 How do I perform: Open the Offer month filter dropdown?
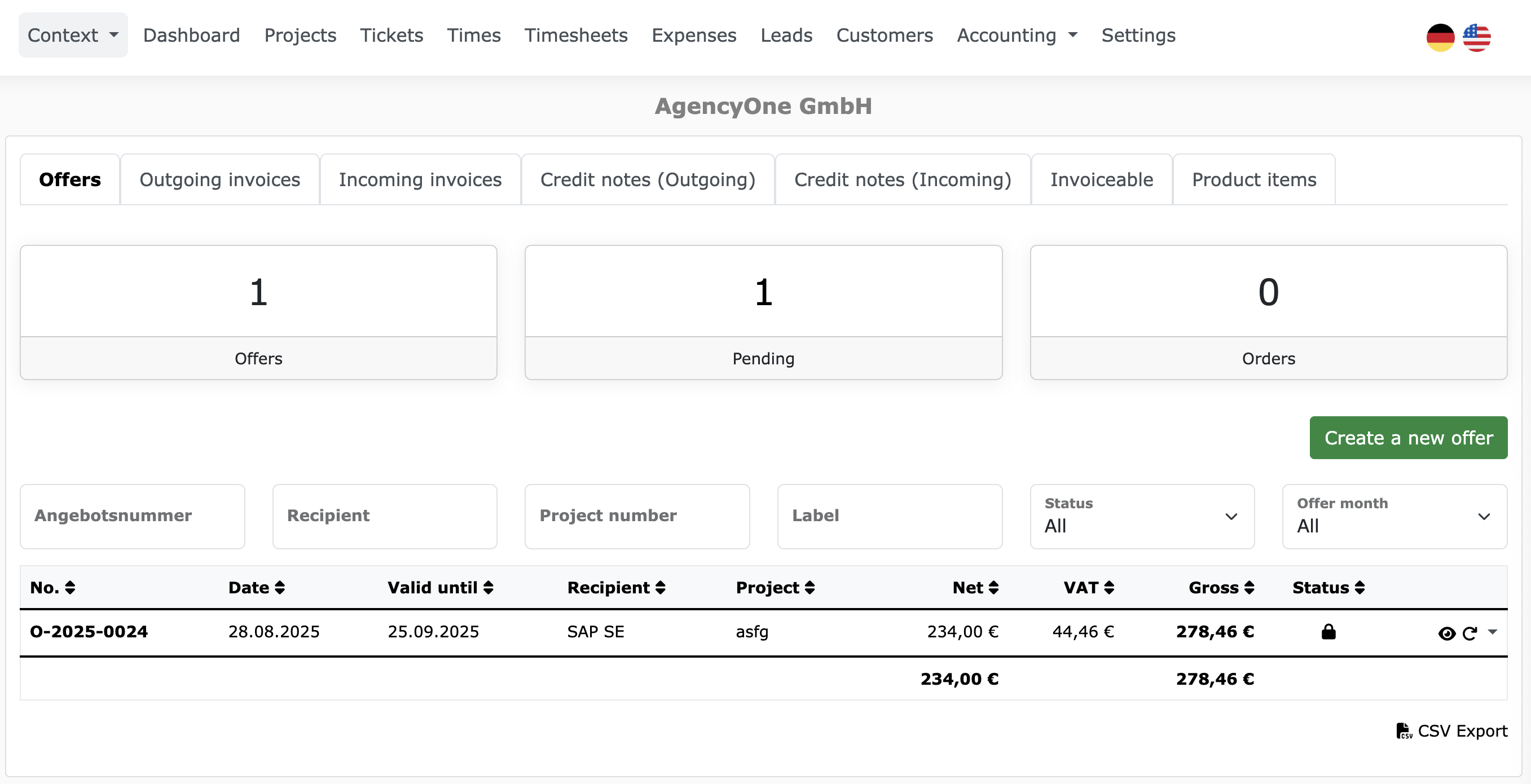(x=1394, y=517)
